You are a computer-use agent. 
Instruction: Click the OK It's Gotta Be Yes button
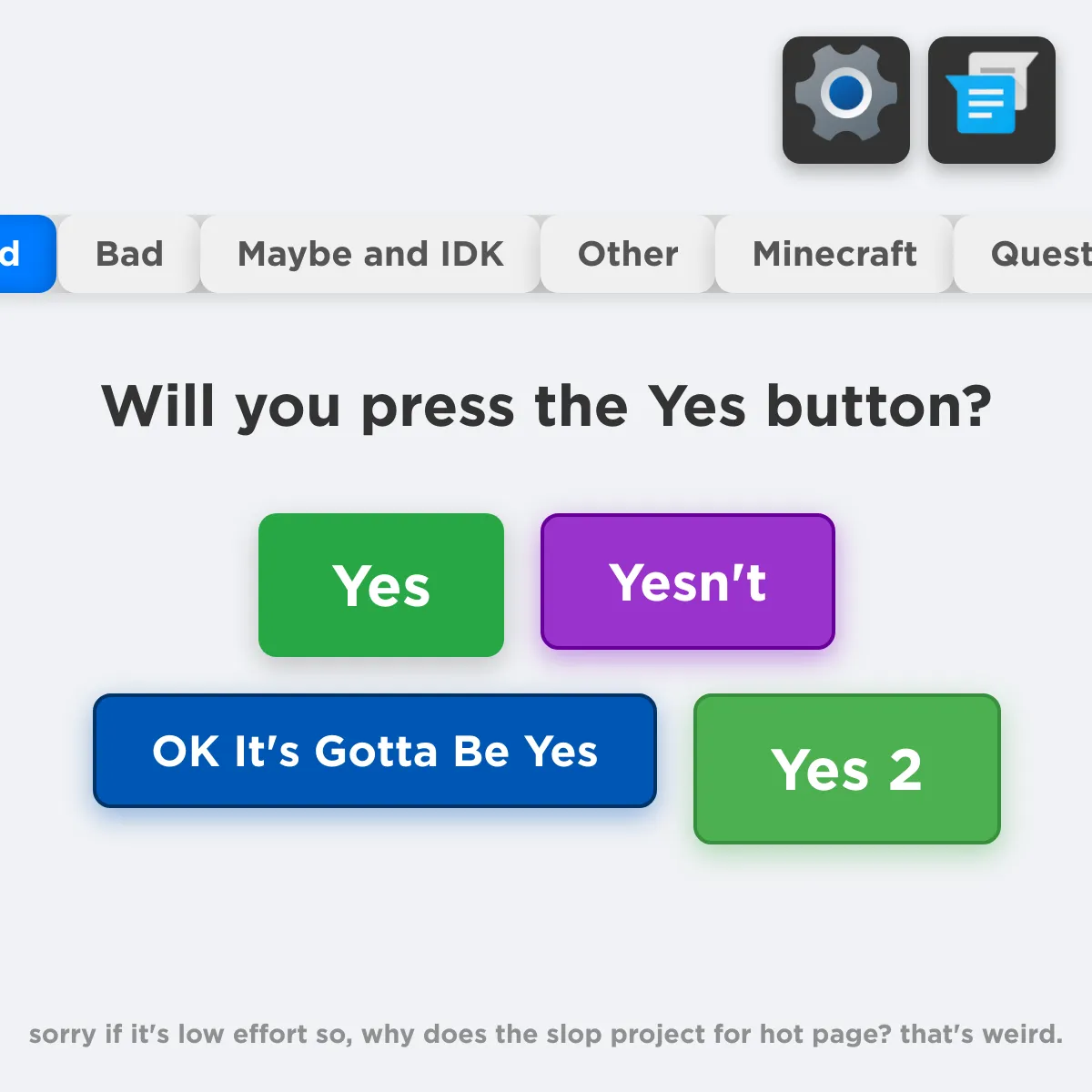375,751
